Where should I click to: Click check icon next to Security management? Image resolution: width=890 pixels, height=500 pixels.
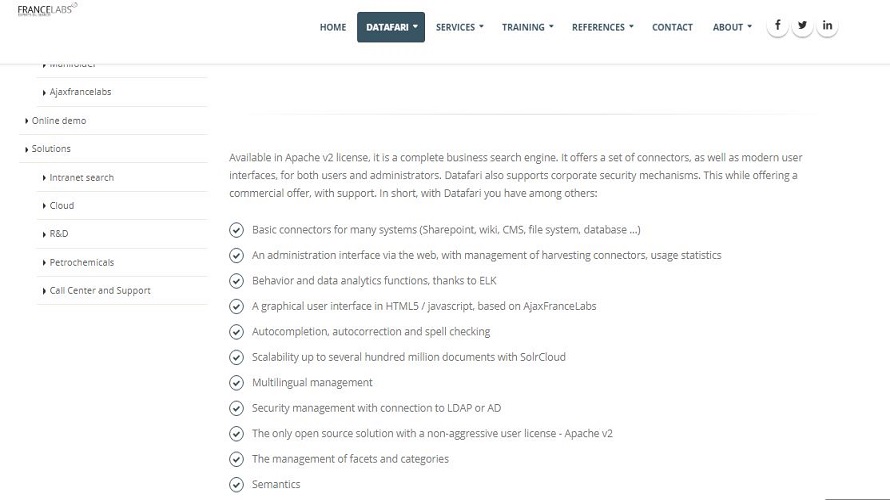coord(236,408)
